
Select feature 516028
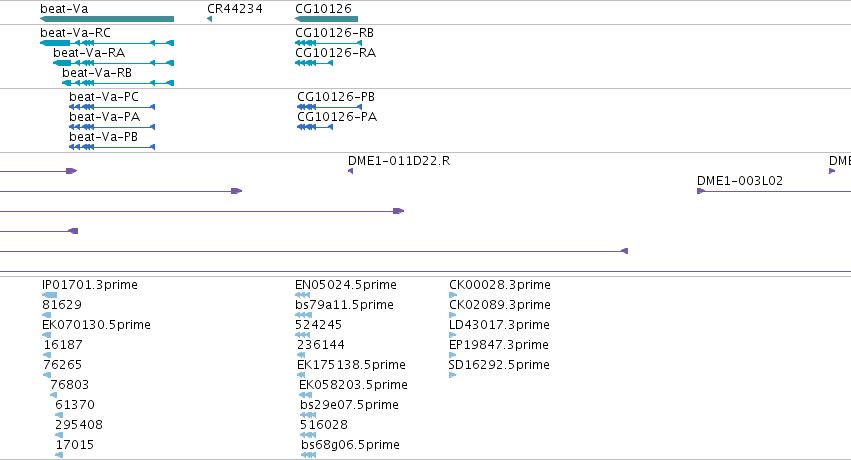tap(324, 425)
